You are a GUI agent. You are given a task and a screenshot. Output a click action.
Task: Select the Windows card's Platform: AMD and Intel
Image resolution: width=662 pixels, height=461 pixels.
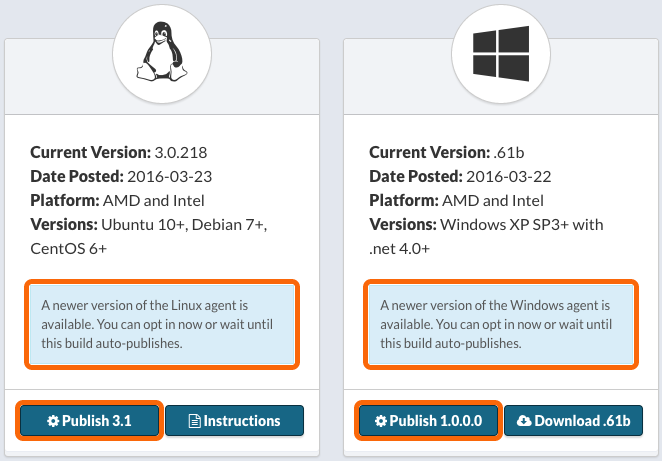(x=456, y=201)
